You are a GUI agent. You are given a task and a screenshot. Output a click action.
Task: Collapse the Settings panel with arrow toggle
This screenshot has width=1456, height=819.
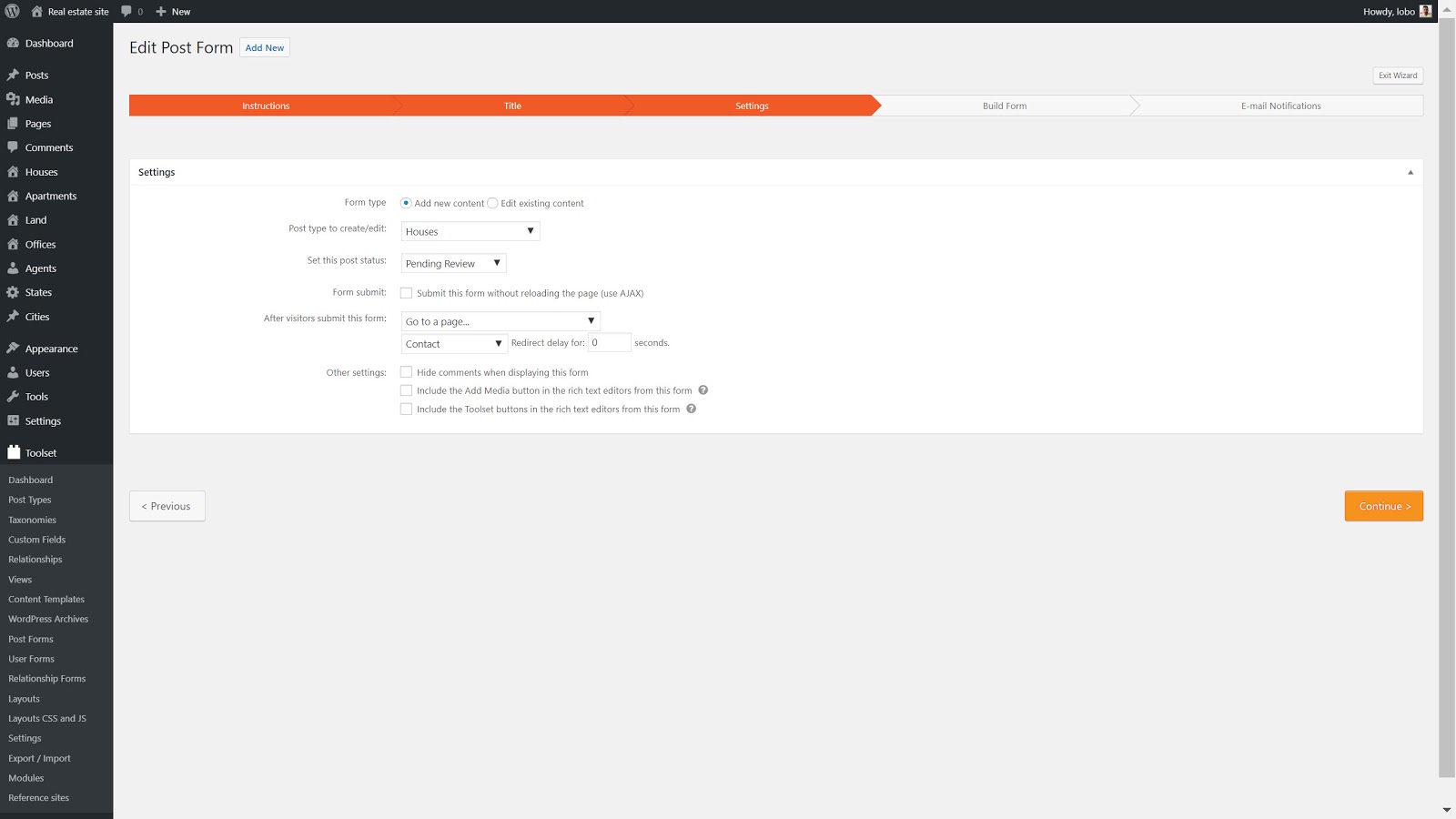(x=1410, y=172)
